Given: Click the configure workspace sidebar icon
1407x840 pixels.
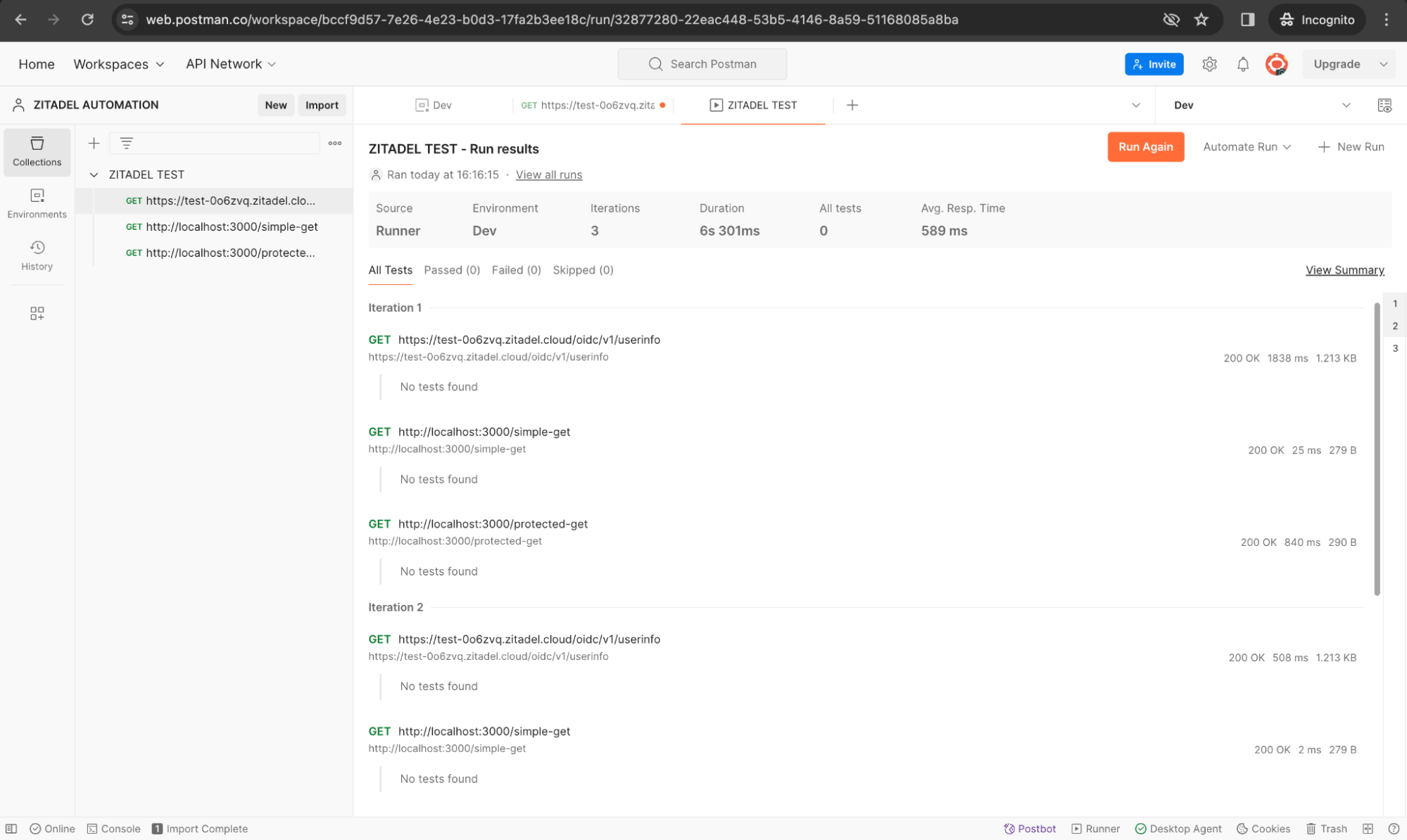Looking at the screenshot, I should click(37, 313).
